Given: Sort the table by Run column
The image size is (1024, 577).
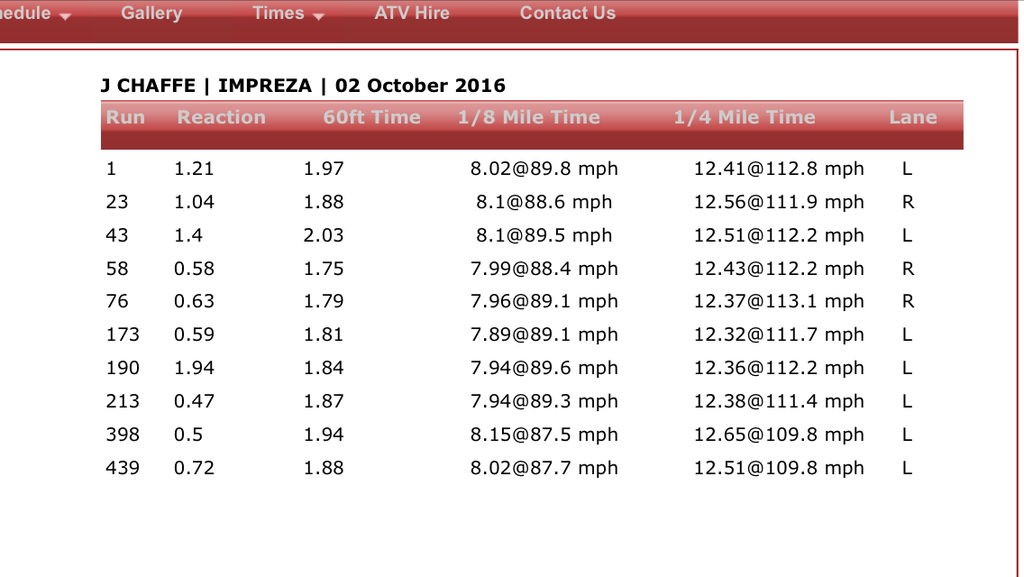Looking at the screenshot, I should 125,117.
